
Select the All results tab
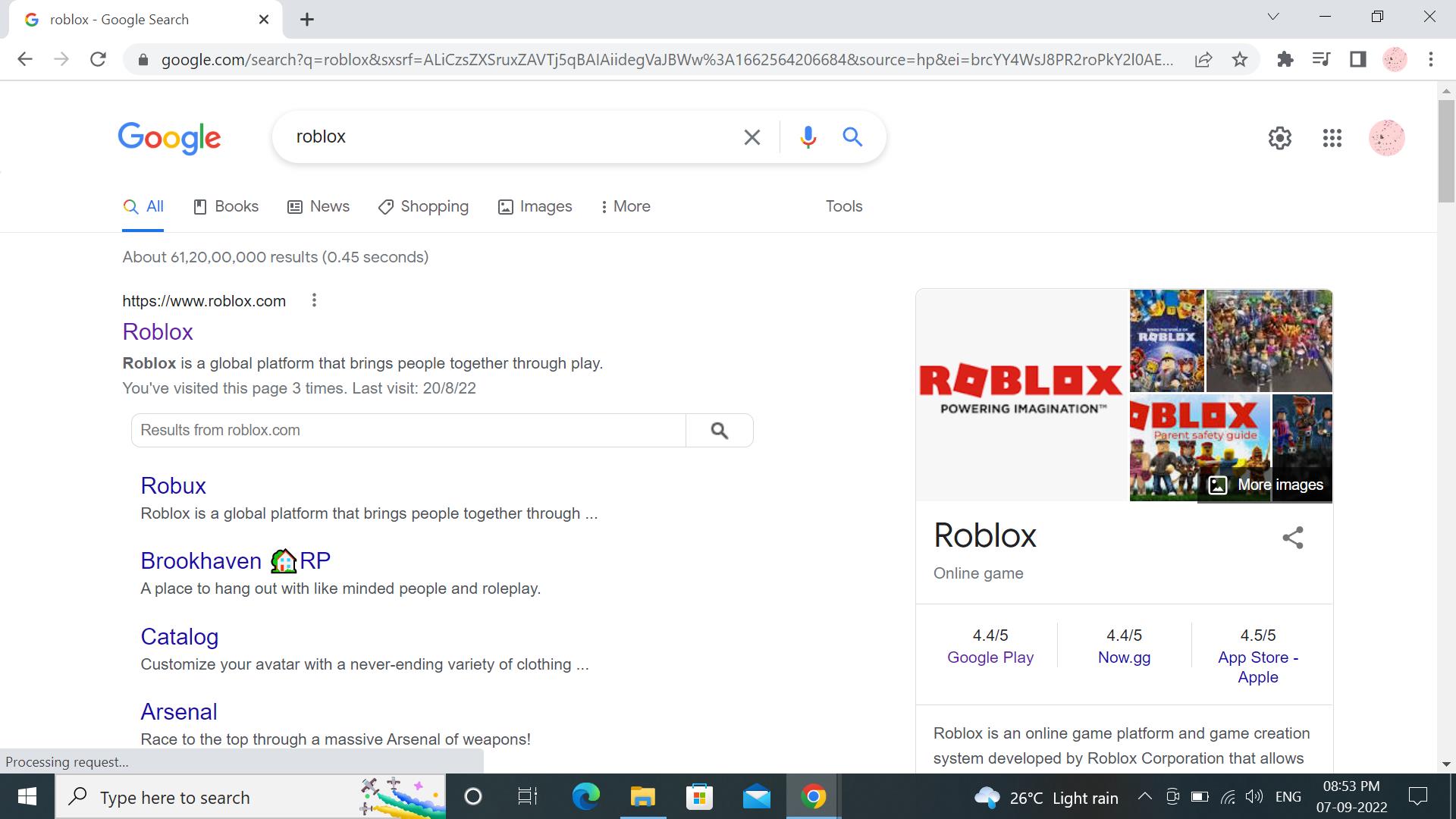(x=143, y=206)
